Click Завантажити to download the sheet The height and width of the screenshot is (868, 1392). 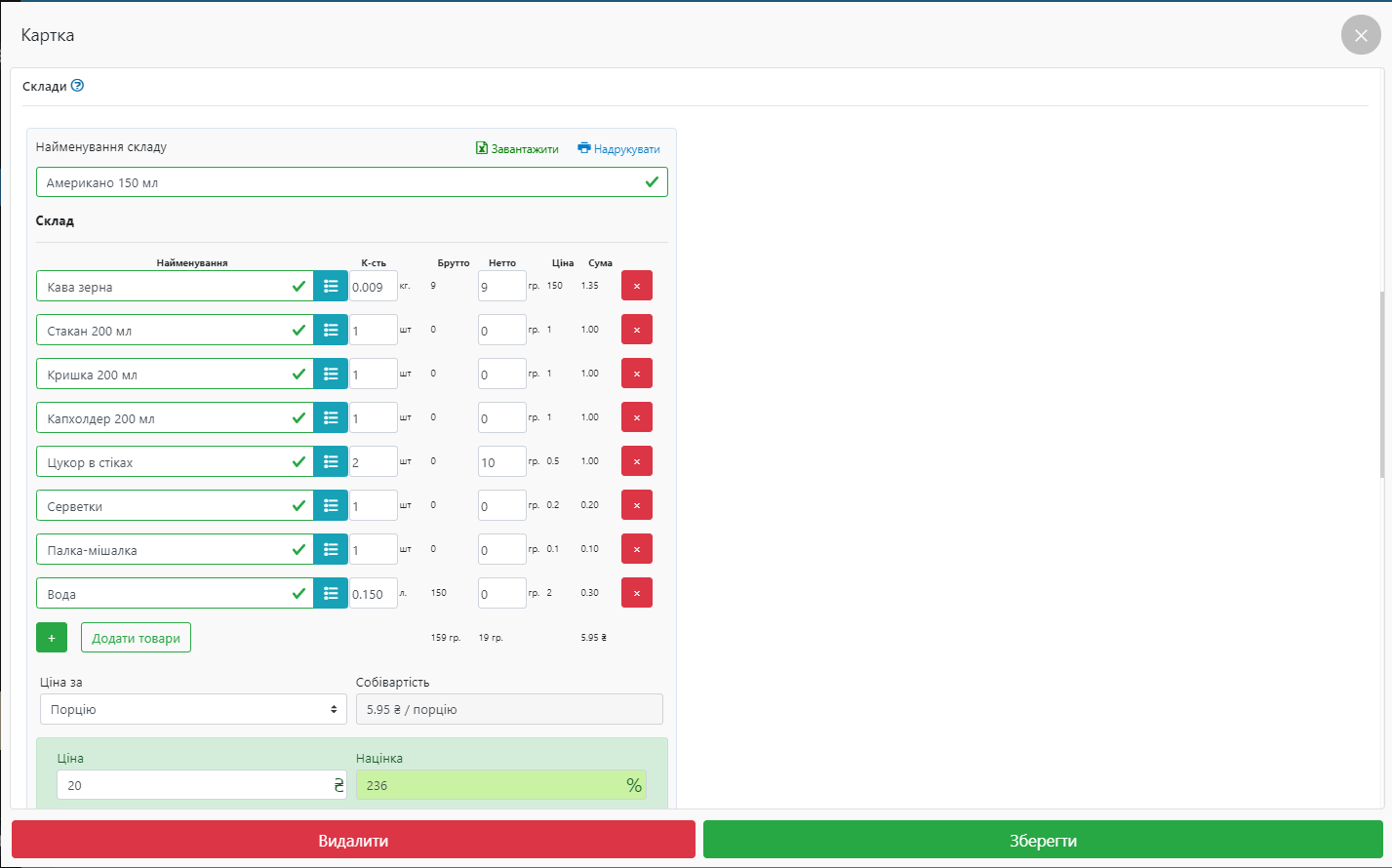[517, 149]
